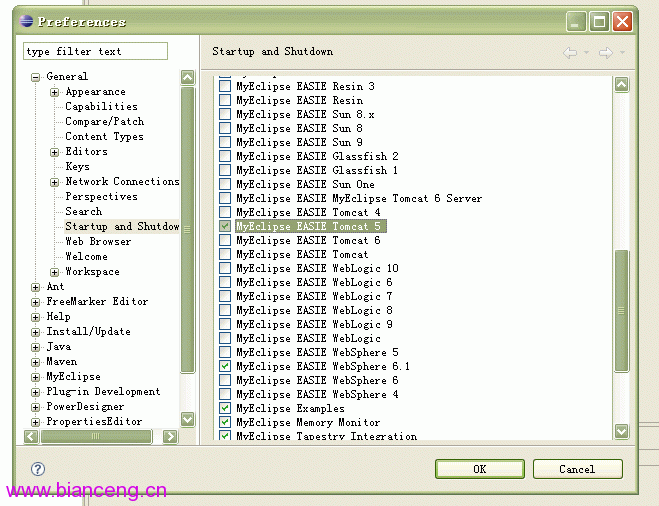Check MyEclipse EASIE Sun 9
The height and width of the screenshot is (506, 659).
[x=225, y=142]
